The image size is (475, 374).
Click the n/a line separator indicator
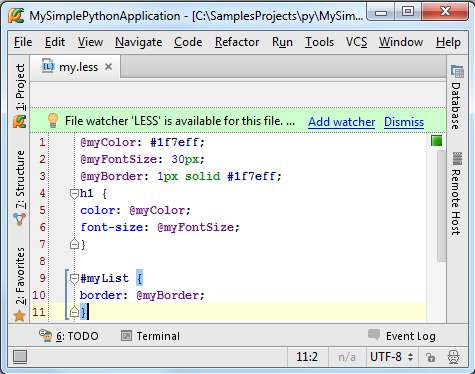347,357
